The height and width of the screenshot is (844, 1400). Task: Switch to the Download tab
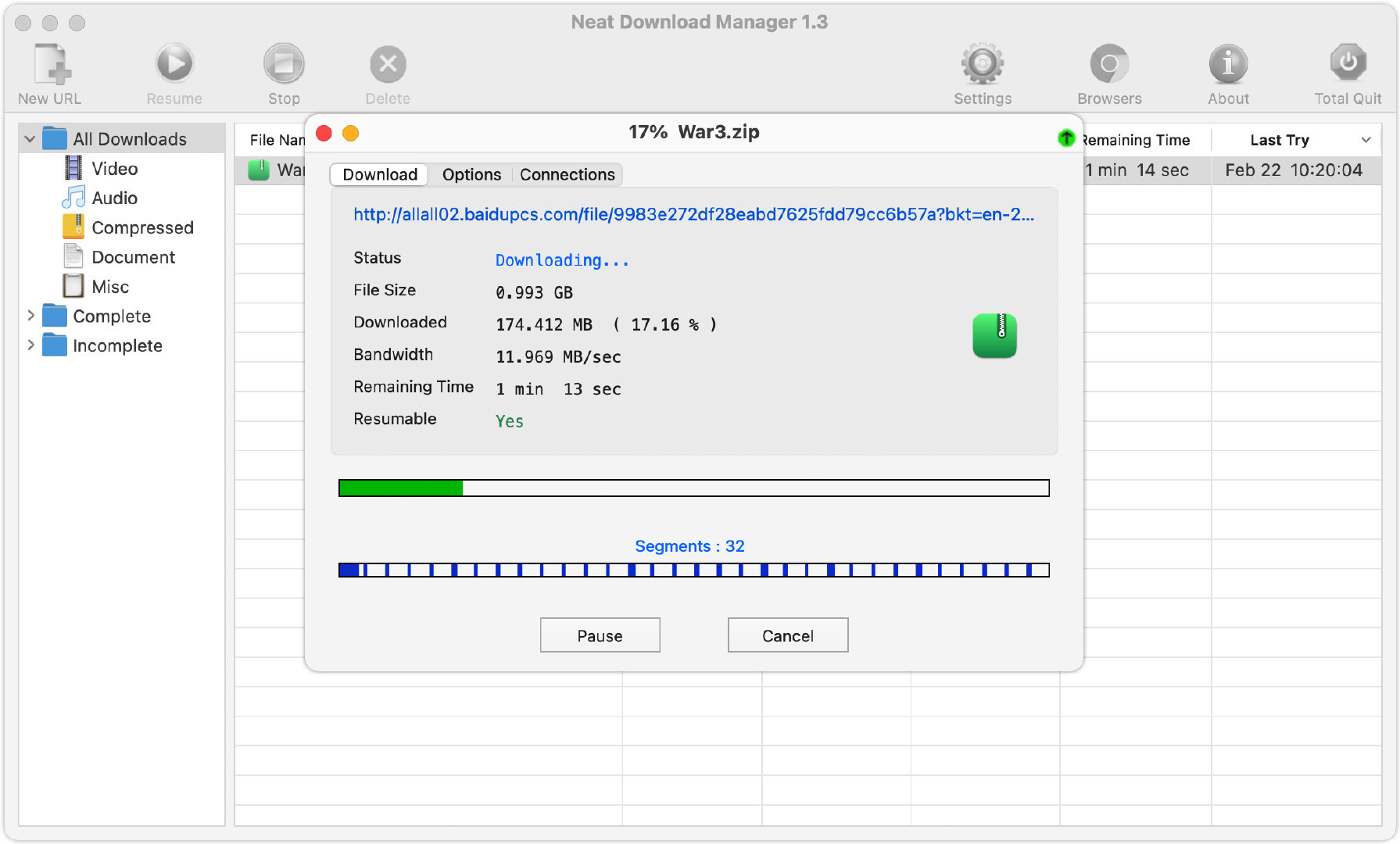pyautogui.click(x=380, y=174)
